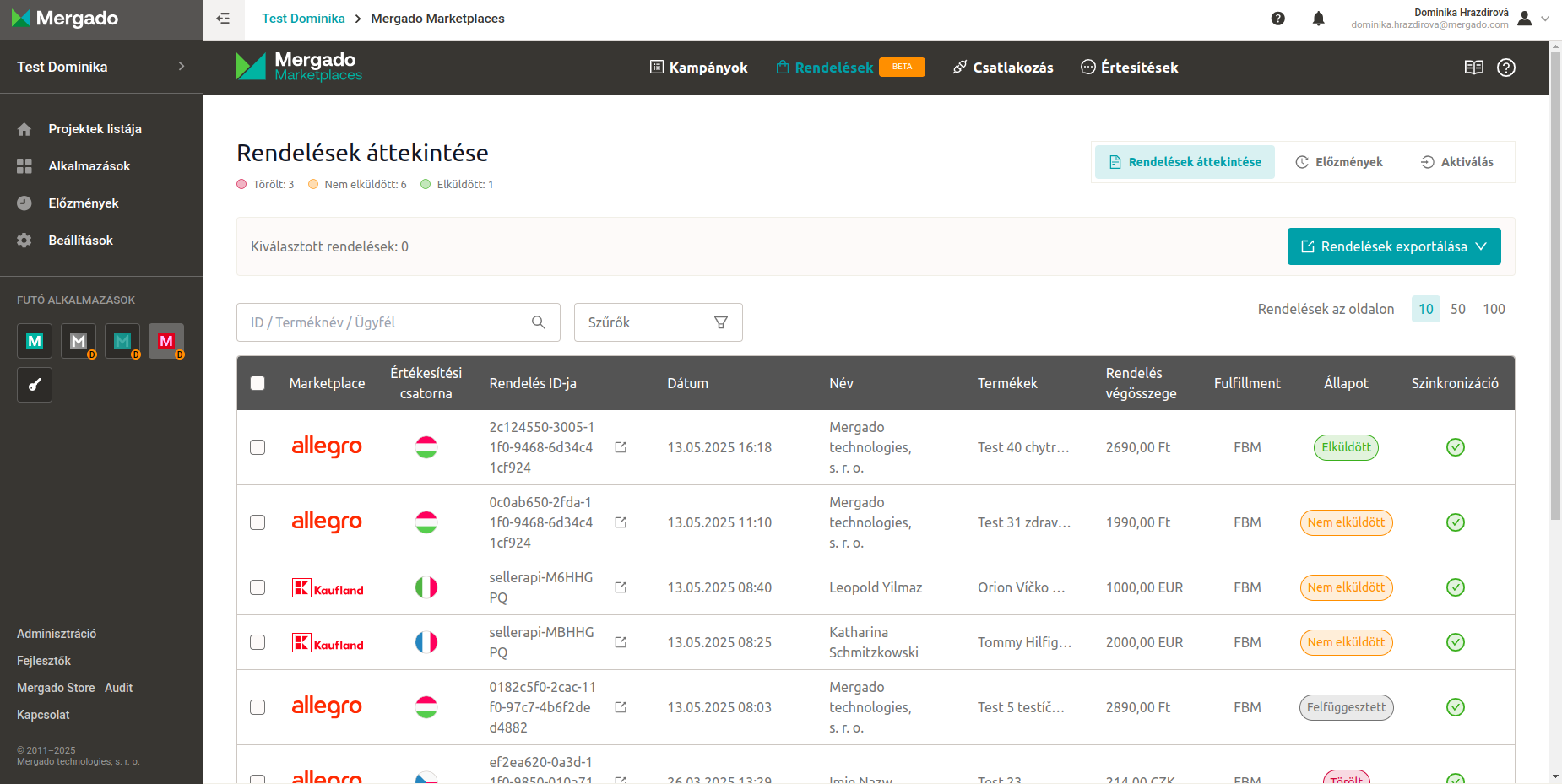Sort by the Dátum column header

688,383
